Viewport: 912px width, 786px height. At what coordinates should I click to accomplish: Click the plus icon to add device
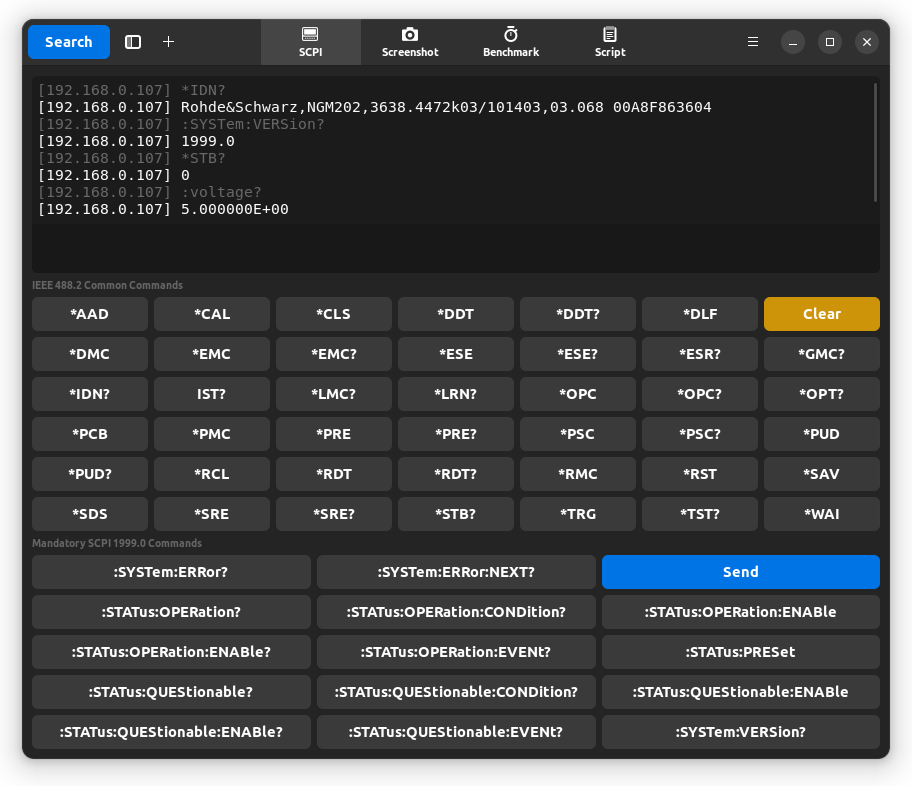[x=168, y=42]
